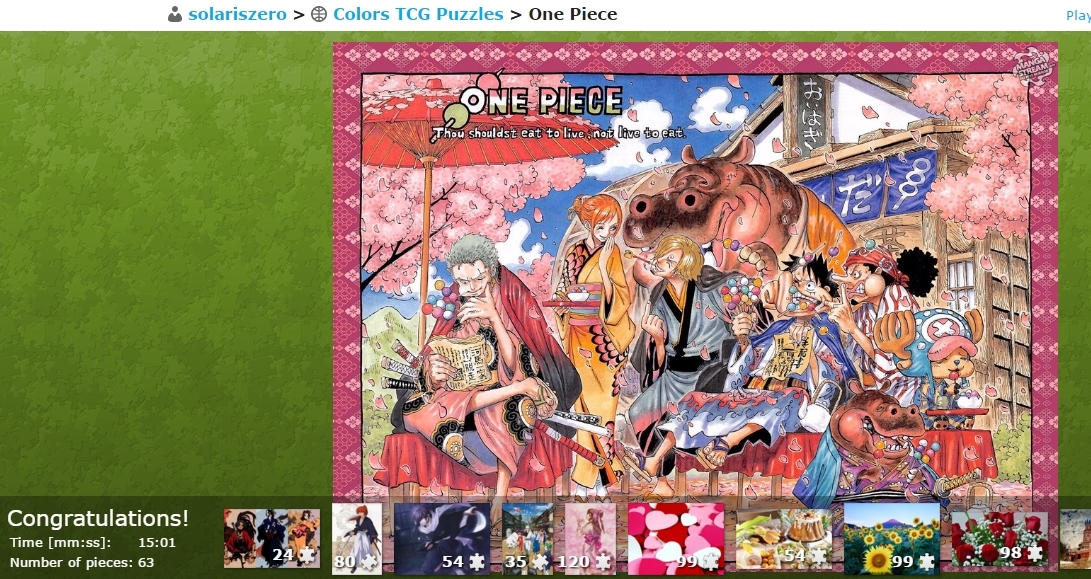Open the 98-piece red roses puzzle thumbnail
This screenshot has width=1091, height=579.
(1000, 539)
